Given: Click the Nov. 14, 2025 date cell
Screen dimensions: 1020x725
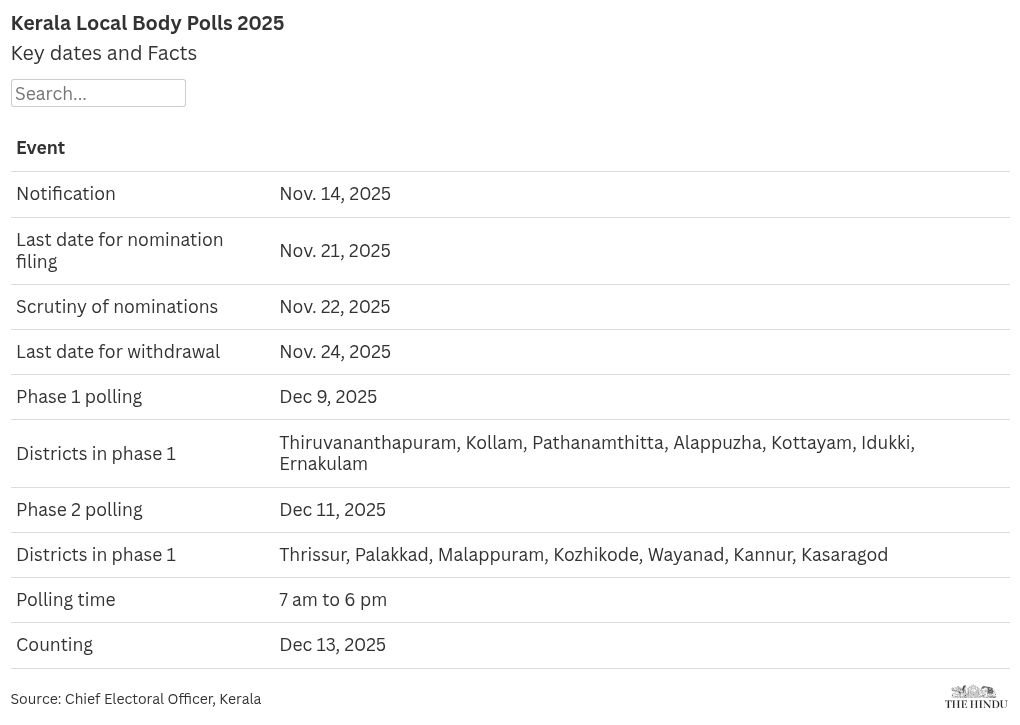Looking at the screenshot, I should pyautogui.click(x=335, y=194).
